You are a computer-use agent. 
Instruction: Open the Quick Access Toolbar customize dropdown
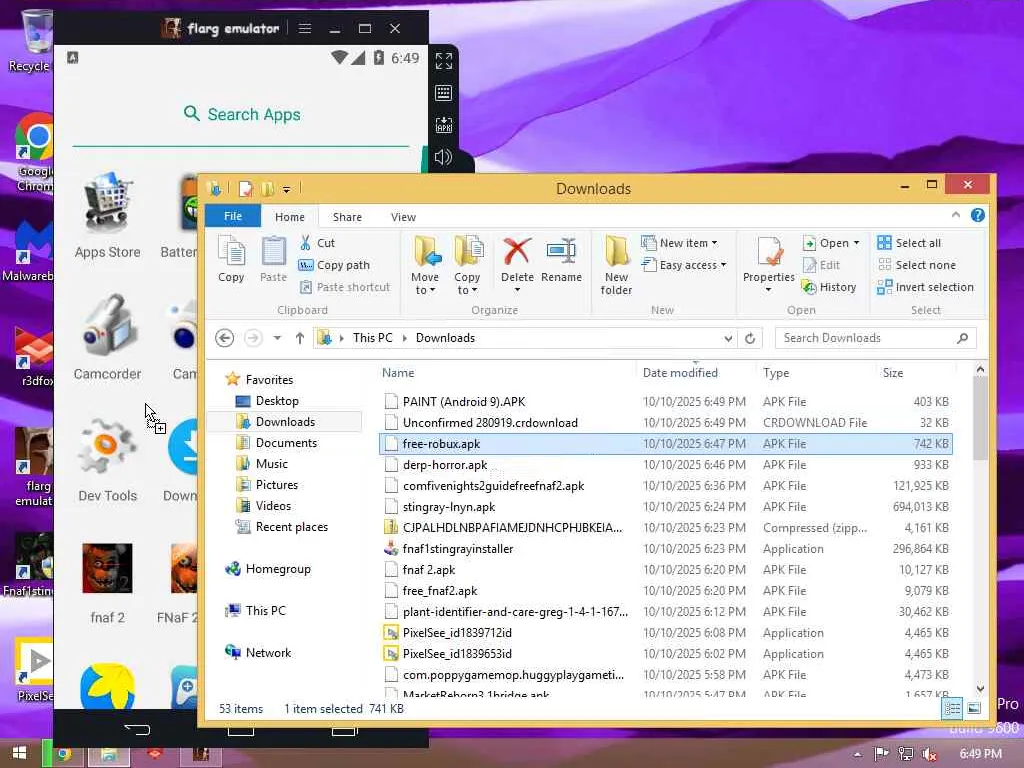click(286, 189)
